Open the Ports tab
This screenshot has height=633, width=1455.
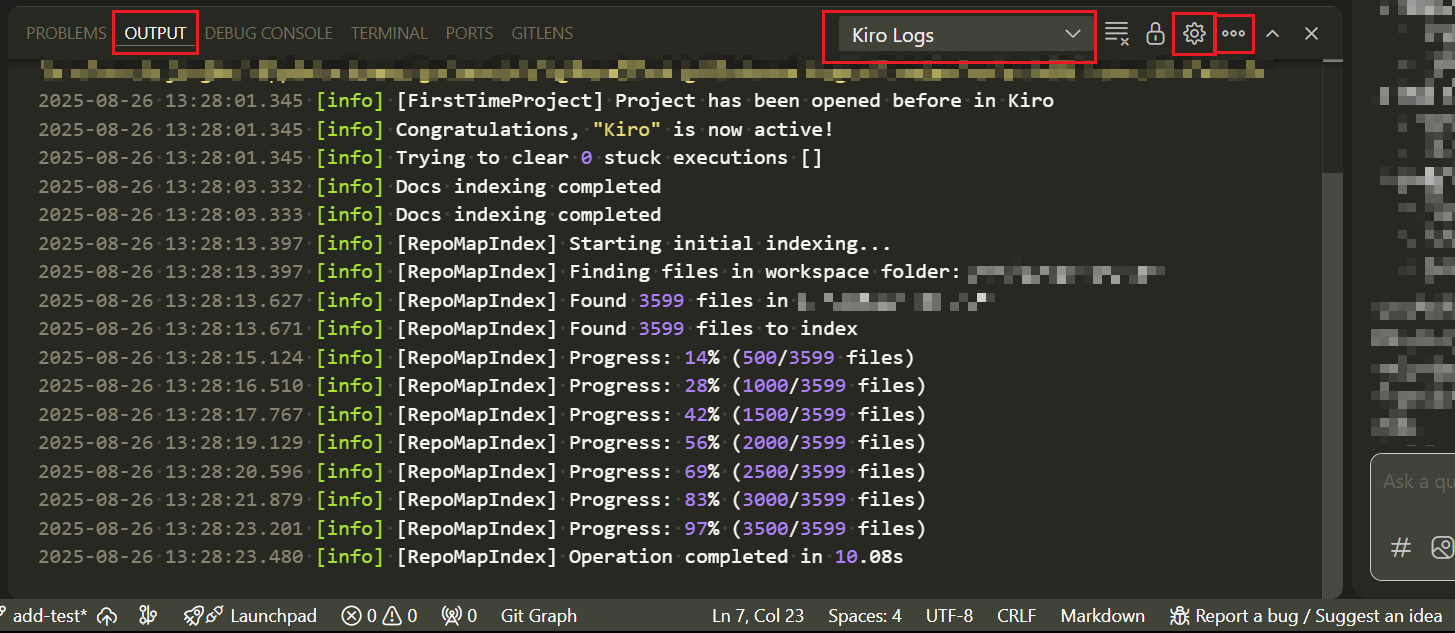coord(470,33)
